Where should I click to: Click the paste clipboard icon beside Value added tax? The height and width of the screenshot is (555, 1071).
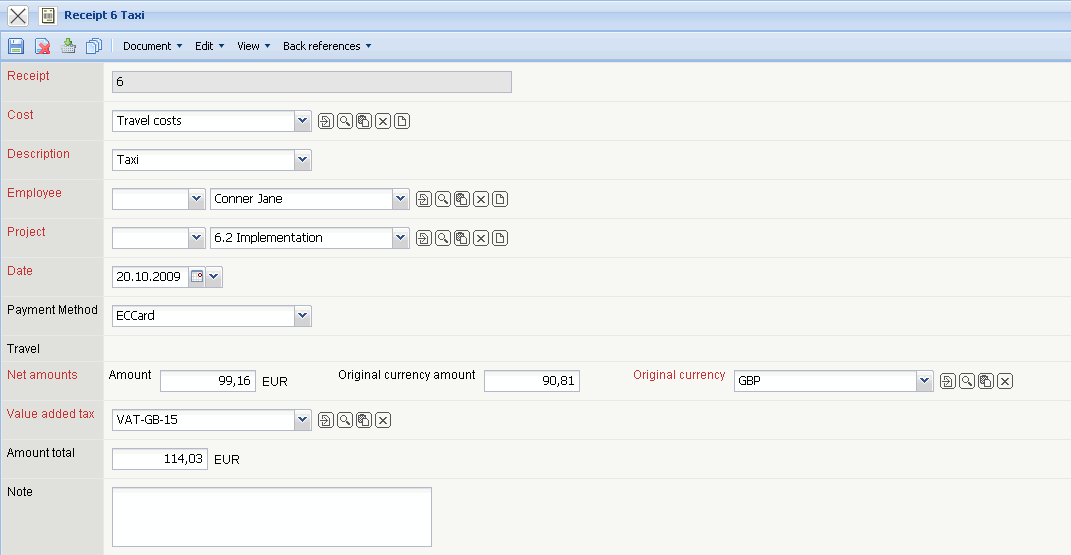pos(364,420)
